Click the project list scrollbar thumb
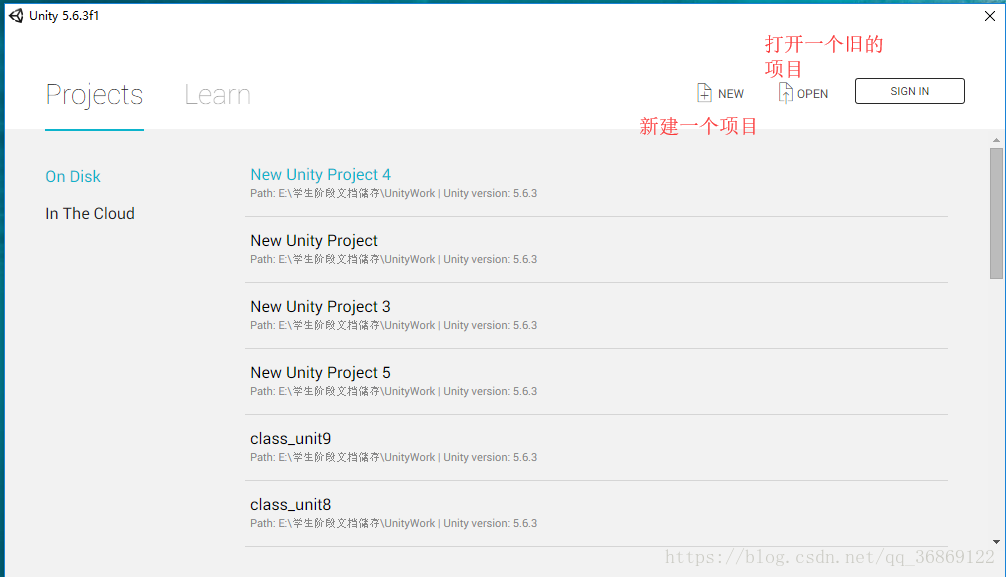This screenshot has width=1006, height=577. [x=996, y=213]
